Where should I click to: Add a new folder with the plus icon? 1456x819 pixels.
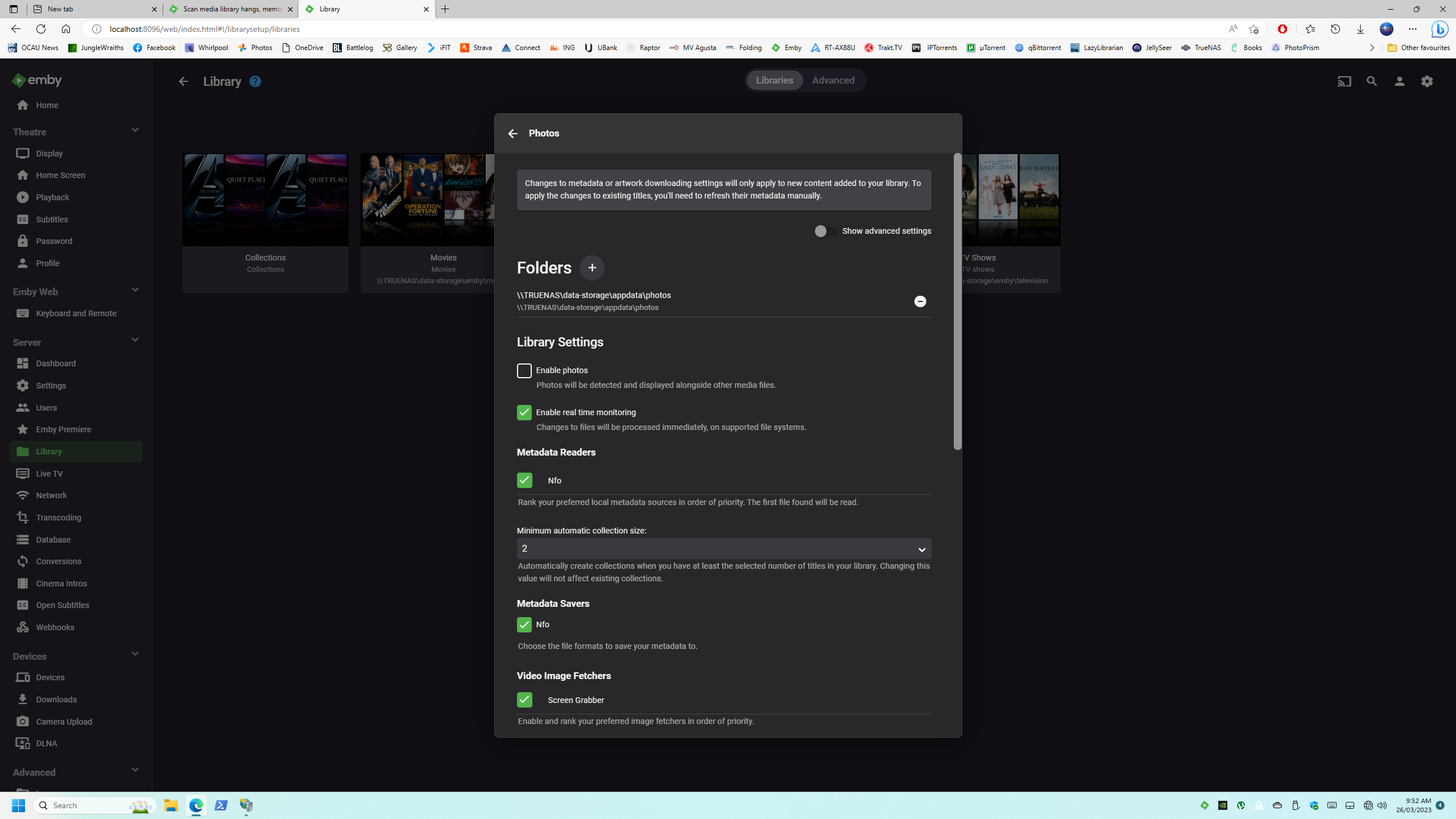tap(591, 267)
